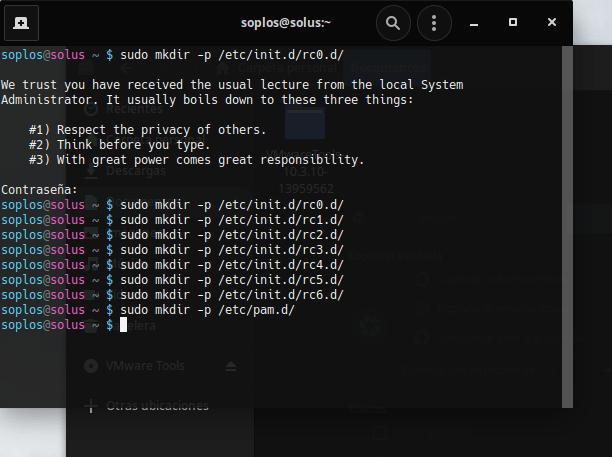Screen dimensions: 612x457
Task: Open a new terminal tab
Action: point(21,23)
